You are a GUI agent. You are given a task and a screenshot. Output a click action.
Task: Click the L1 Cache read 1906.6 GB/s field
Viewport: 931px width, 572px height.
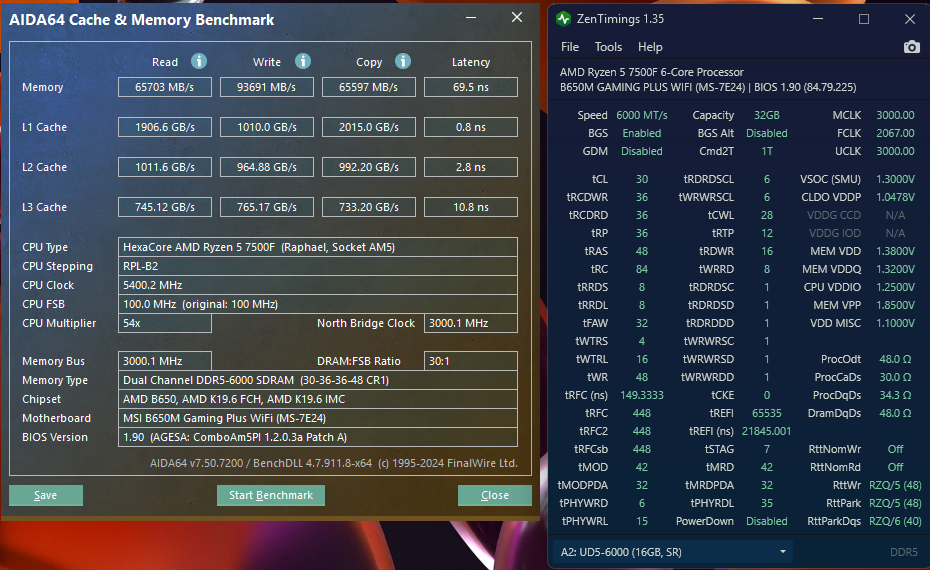tap(164, 127)
